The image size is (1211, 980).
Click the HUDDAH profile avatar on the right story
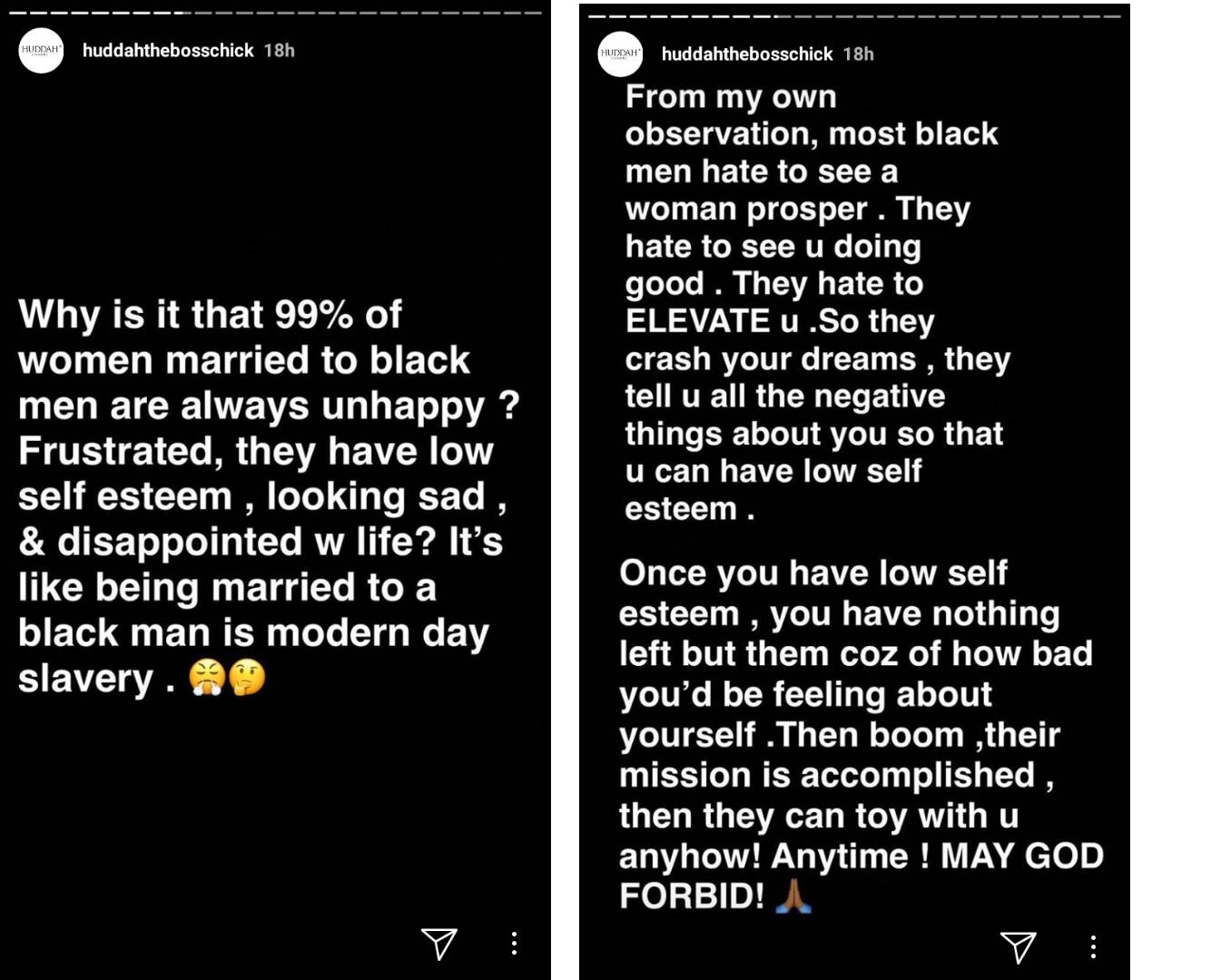[x=621, y=54]
